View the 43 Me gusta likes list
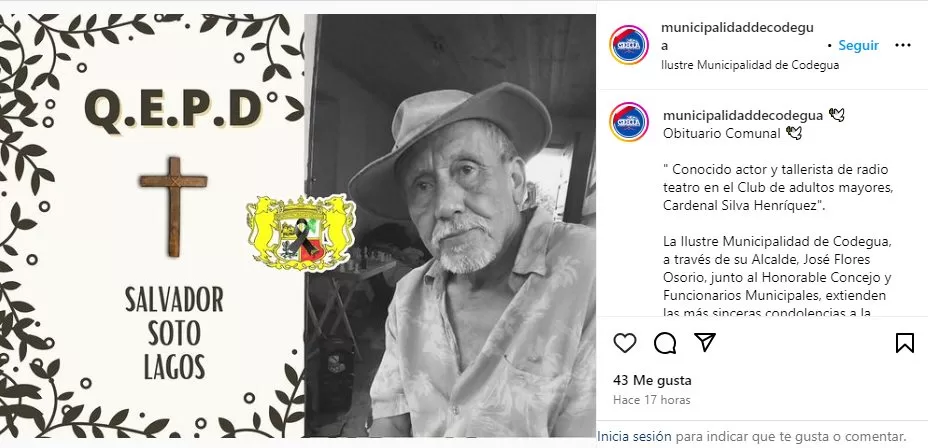The width and height of the screenshot is (928, 448). coord(652,380)
